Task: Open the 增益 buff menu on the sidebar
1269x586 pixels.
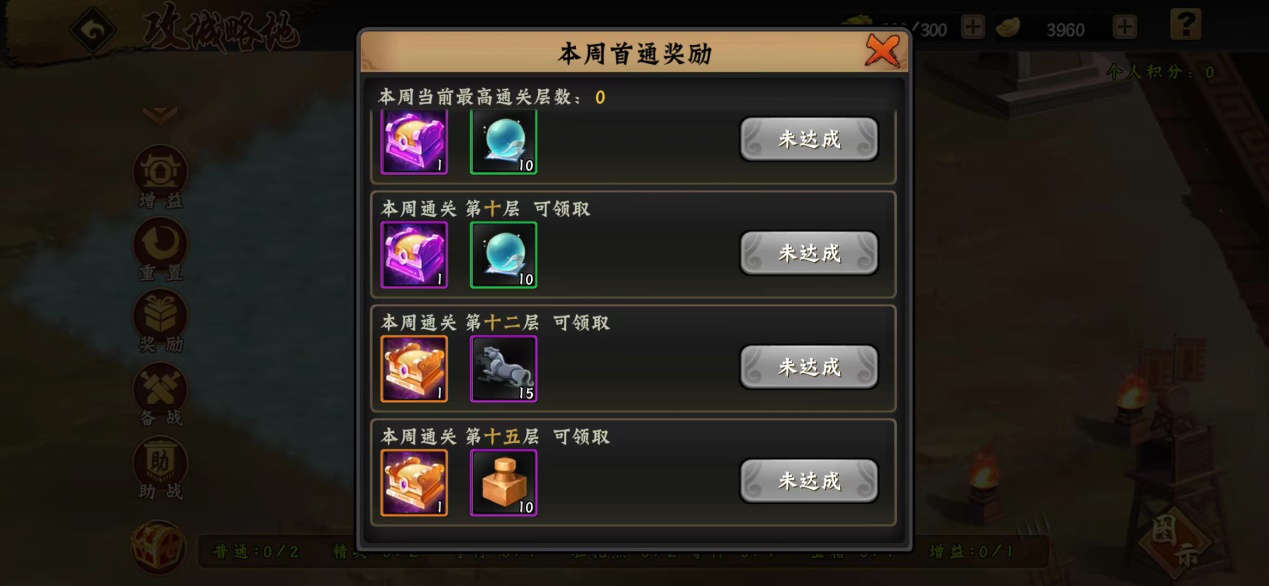Action: click(x=160, y=176)
